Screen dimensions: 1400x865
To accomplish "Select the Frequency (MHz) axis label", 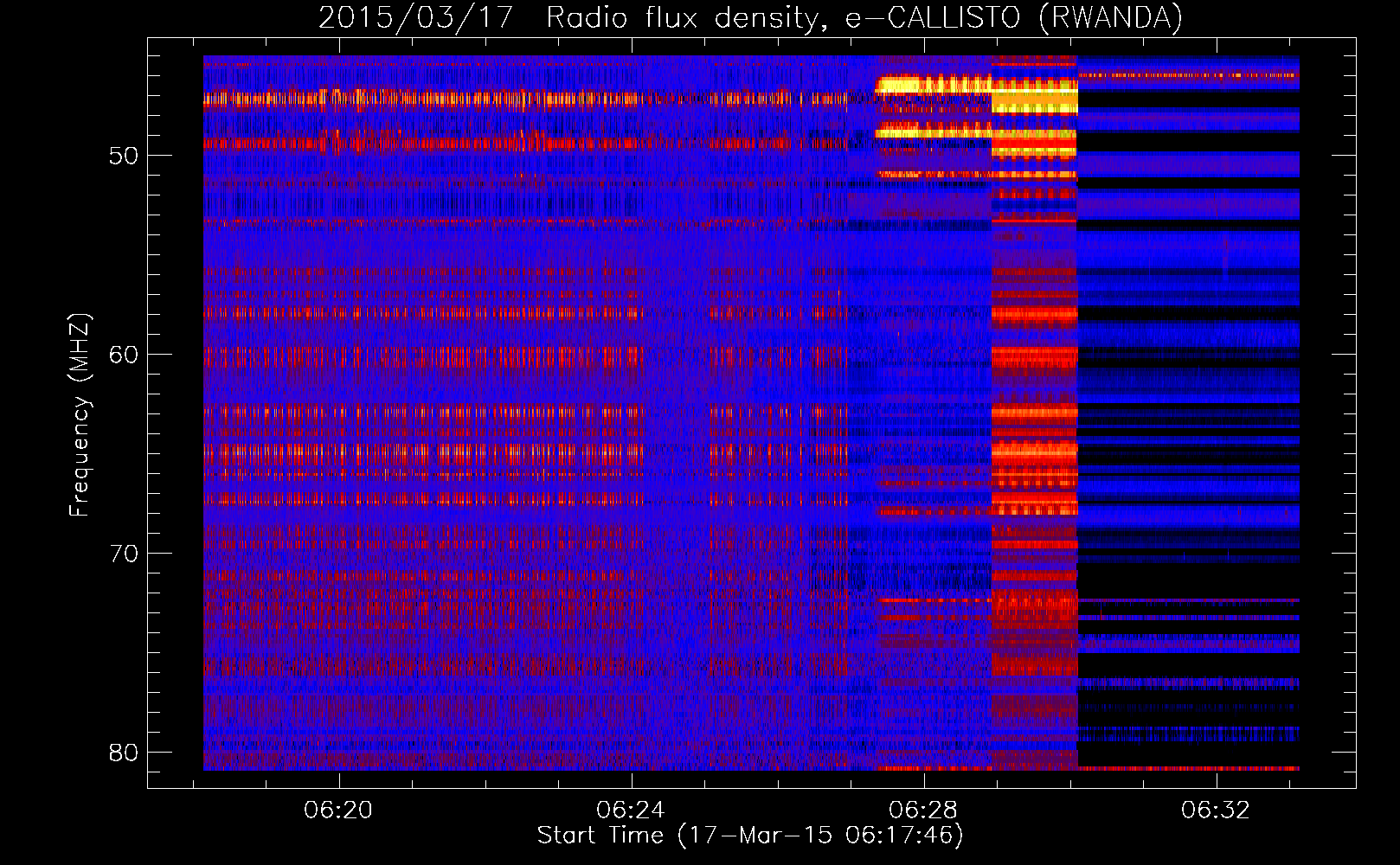I will (x=80, y=415).
